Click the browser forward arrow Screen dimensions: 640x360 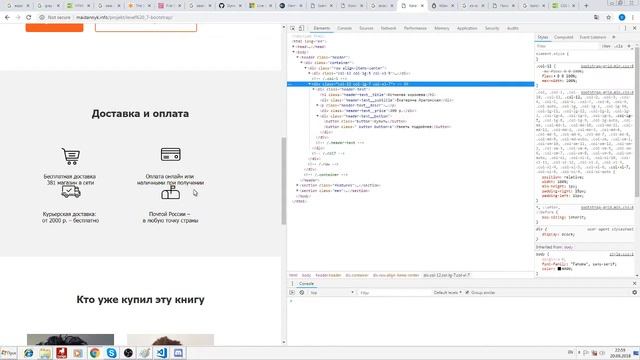click(18, 18)
